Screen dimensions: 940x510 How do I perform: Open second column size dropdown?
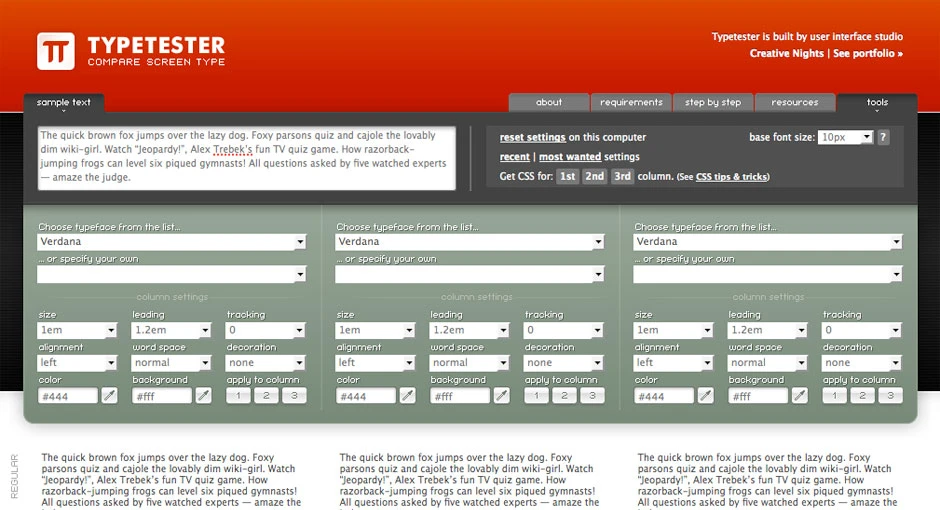coord(375,330)
